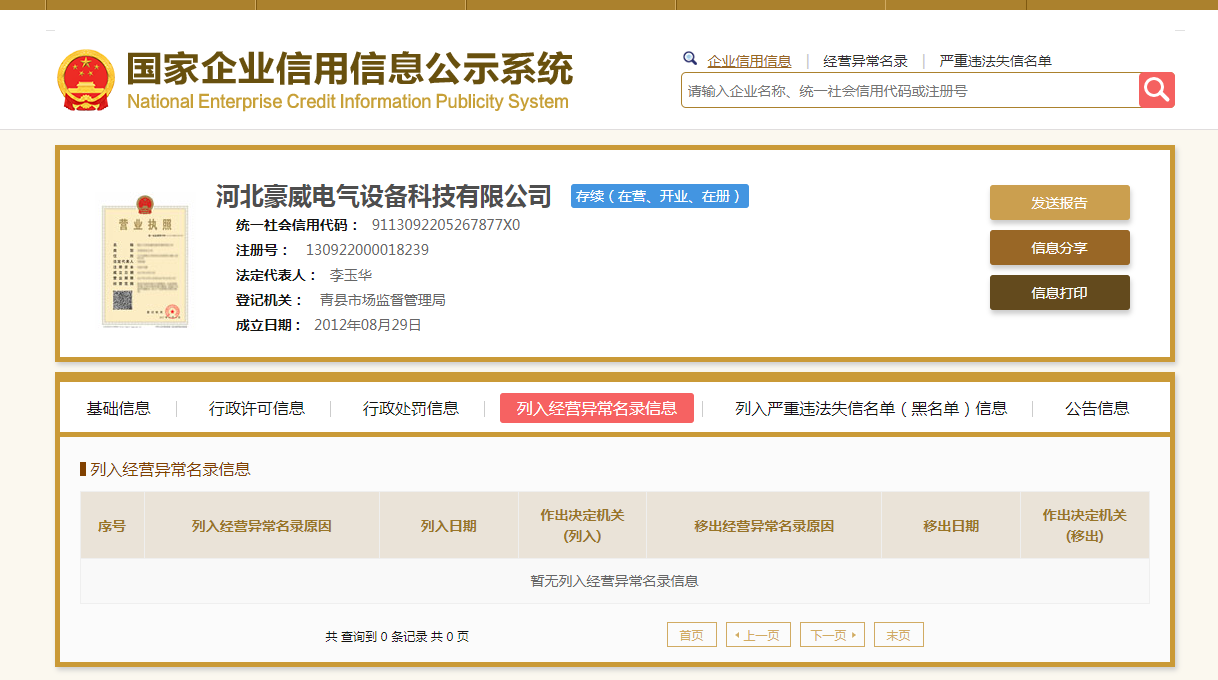The width and height of the screenshot is (1218, 680).
Task: Focus the enterprise name search input
Action: 910,90
